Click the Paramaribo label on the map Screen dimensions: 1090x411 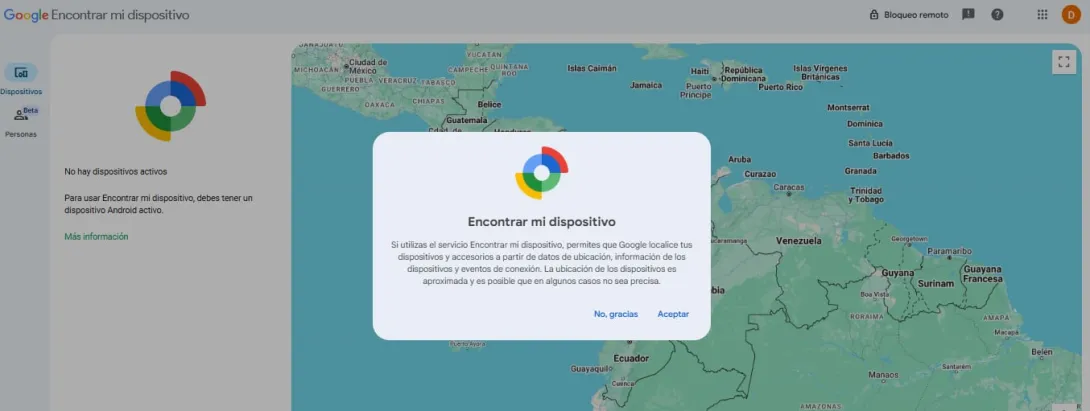(x=949, y=250)
